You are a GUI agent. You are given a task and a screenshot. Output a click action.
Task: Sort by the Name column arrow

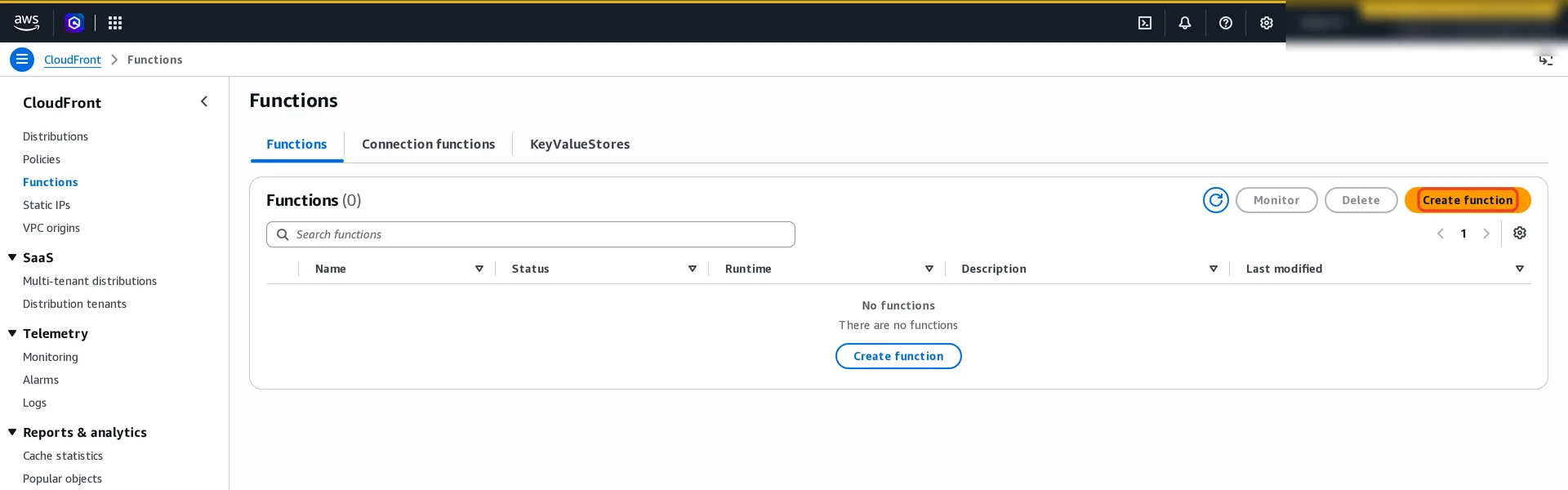(479, 269)
